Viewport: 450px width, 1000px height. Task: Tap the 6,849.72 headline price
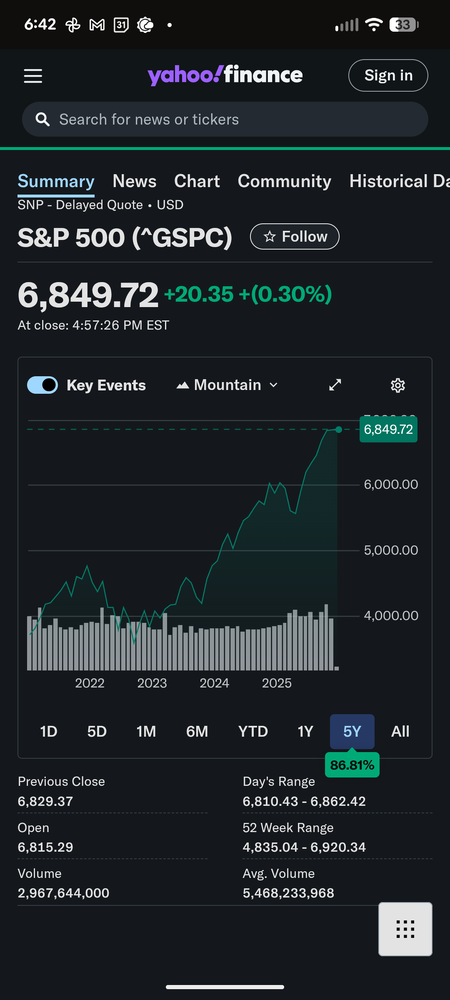click(x=88, y=295)
